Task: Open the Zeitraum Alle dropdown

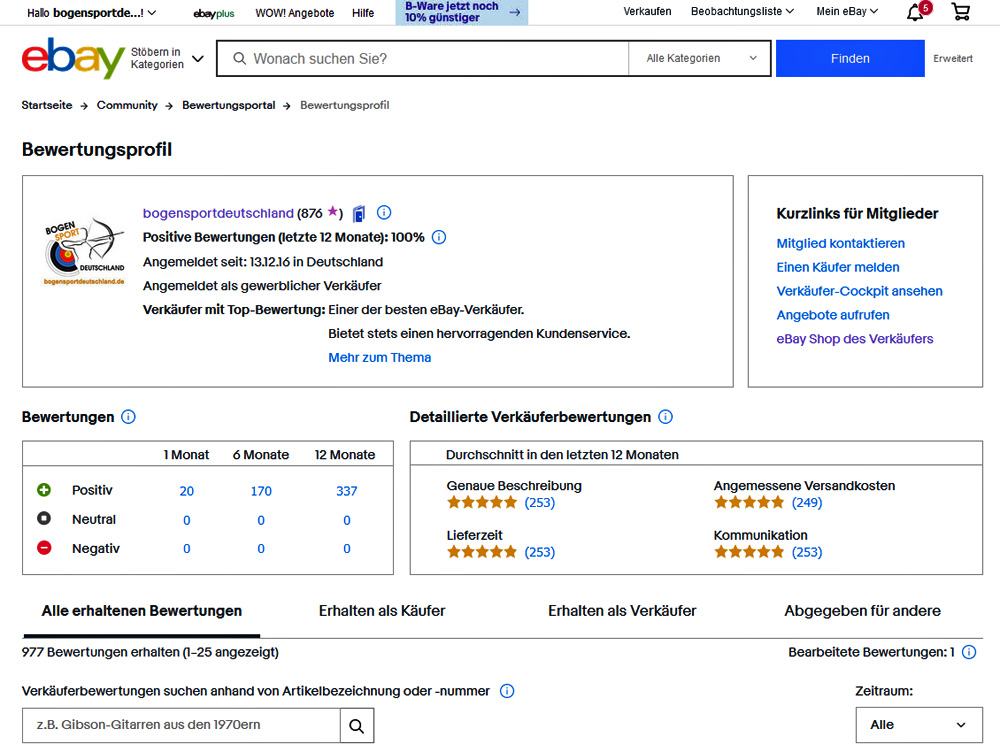Action: [919, 725]
